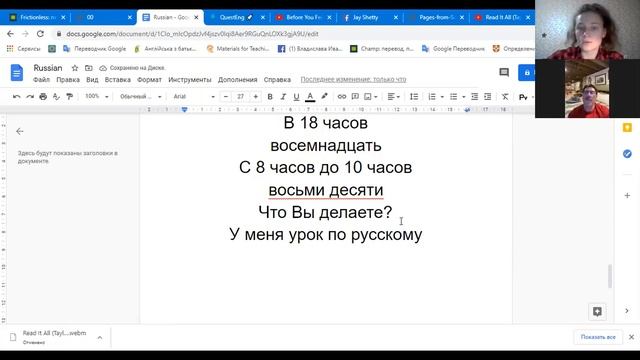Redo the last action
The width and height of the screenshot is (640, 360).
(30, 97)
